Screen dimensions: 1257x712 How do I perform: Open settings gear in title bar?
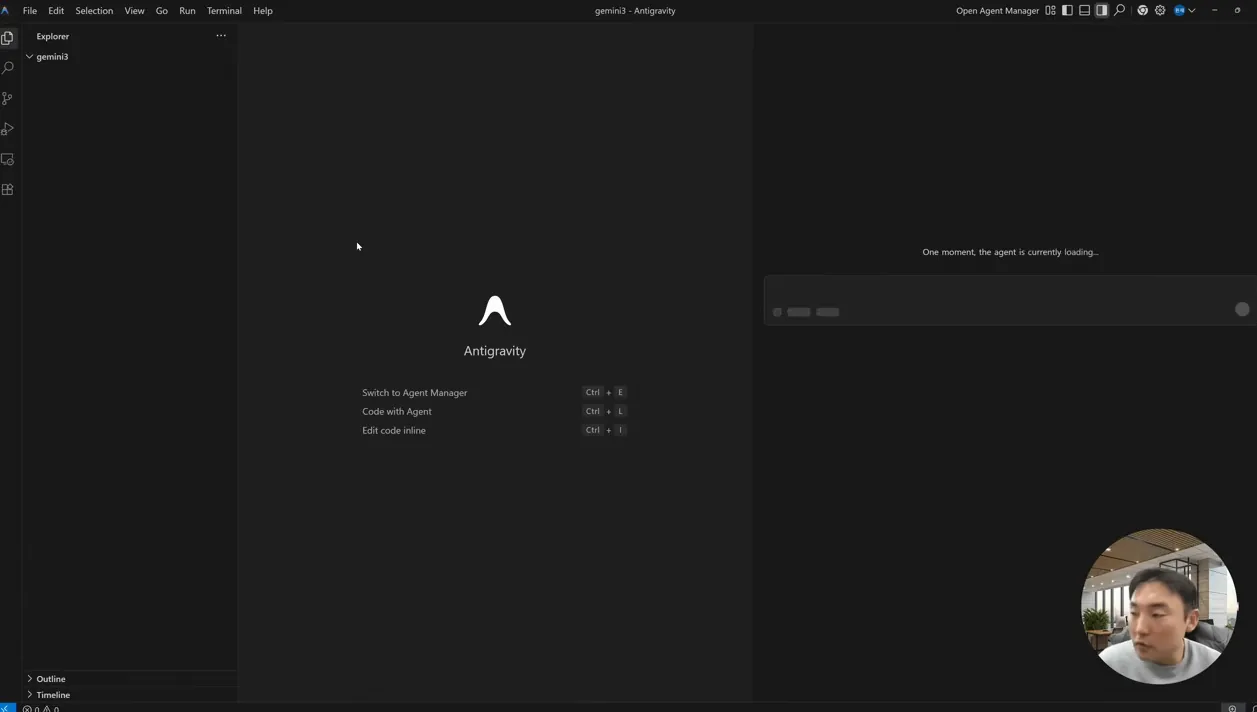[x=1160, y=10]
